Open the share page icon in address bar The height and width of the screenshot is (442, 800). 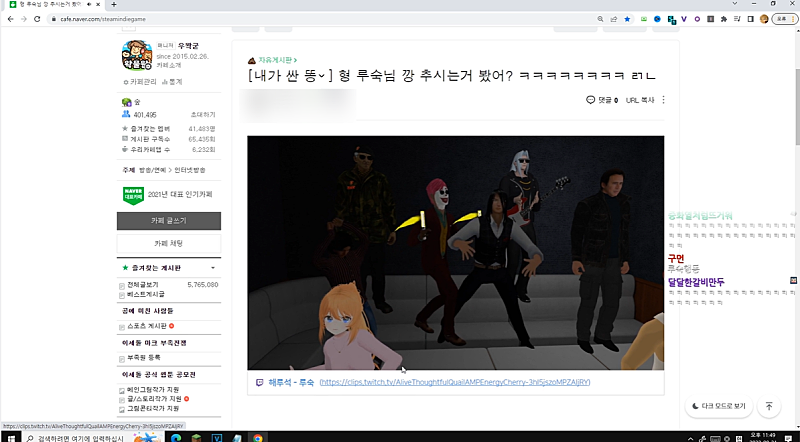pyautogui.click(x=614, y=19)
